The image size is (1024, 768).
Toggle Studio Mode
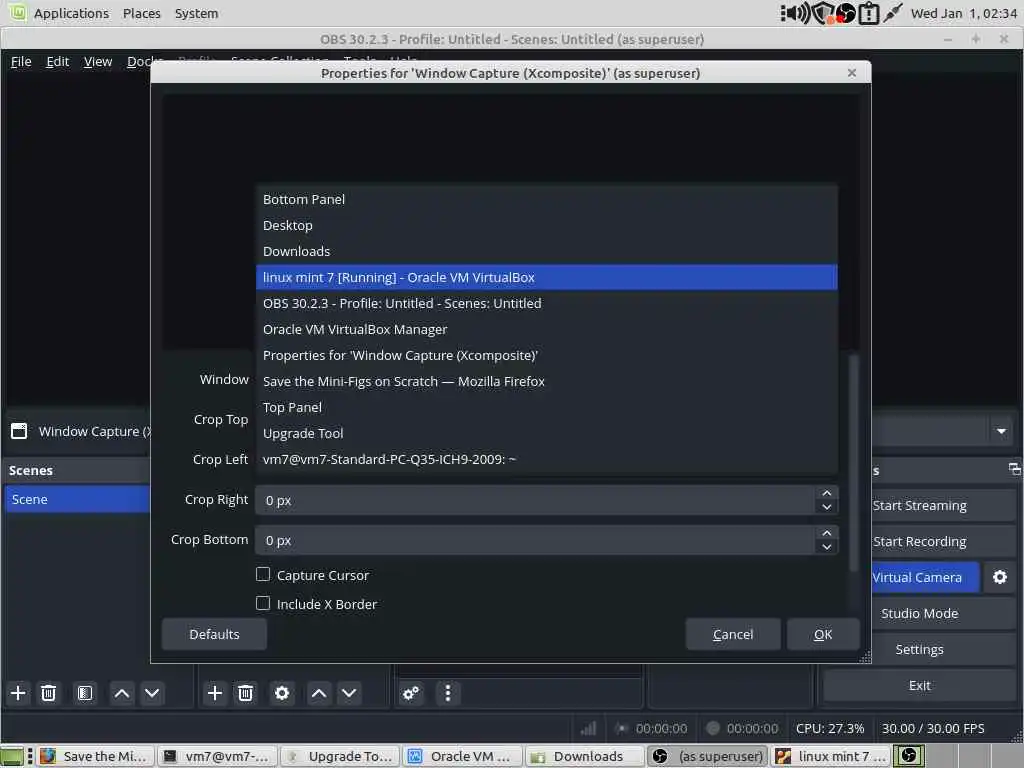[x=944, y=613]
